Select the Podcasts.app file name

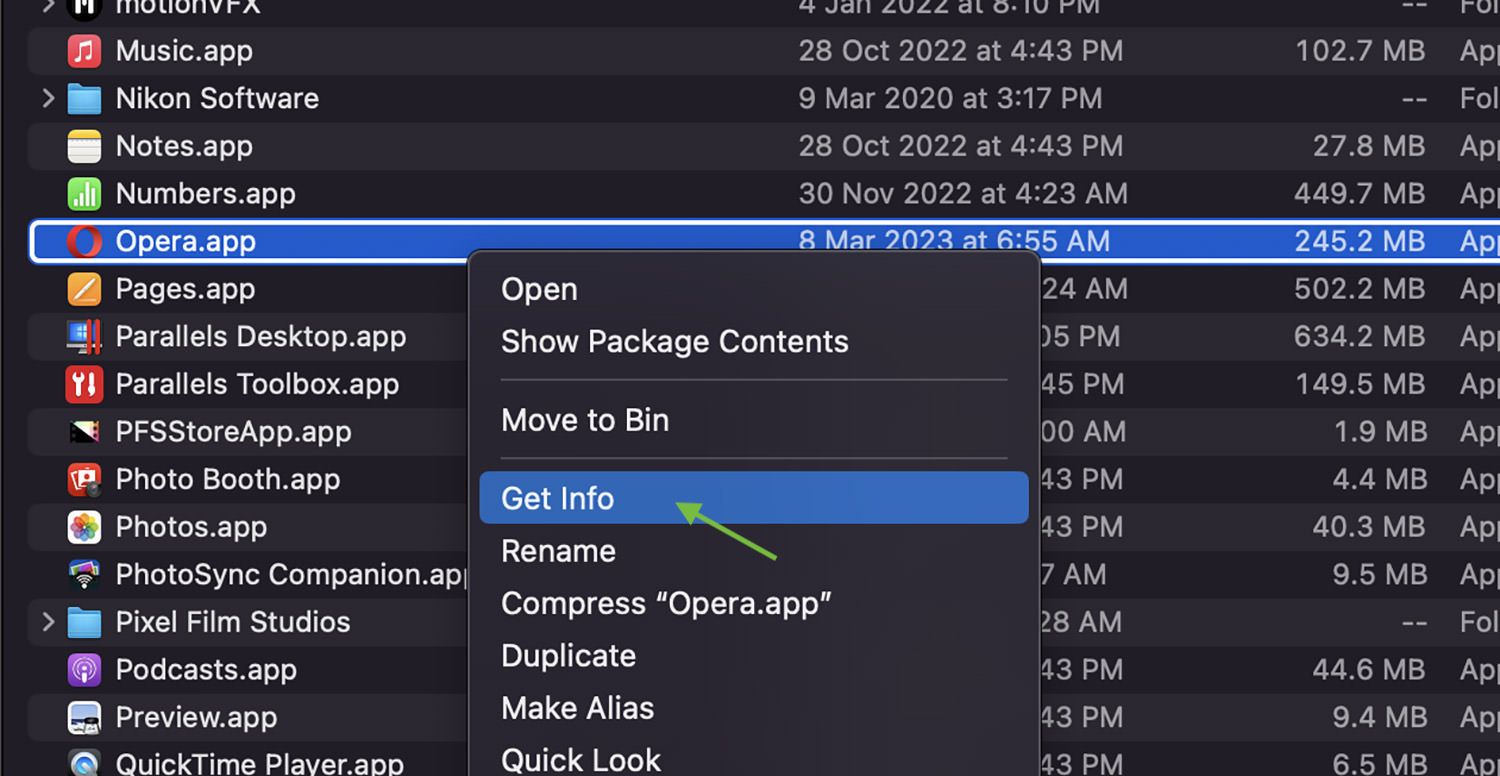click(x=206, y=670)
